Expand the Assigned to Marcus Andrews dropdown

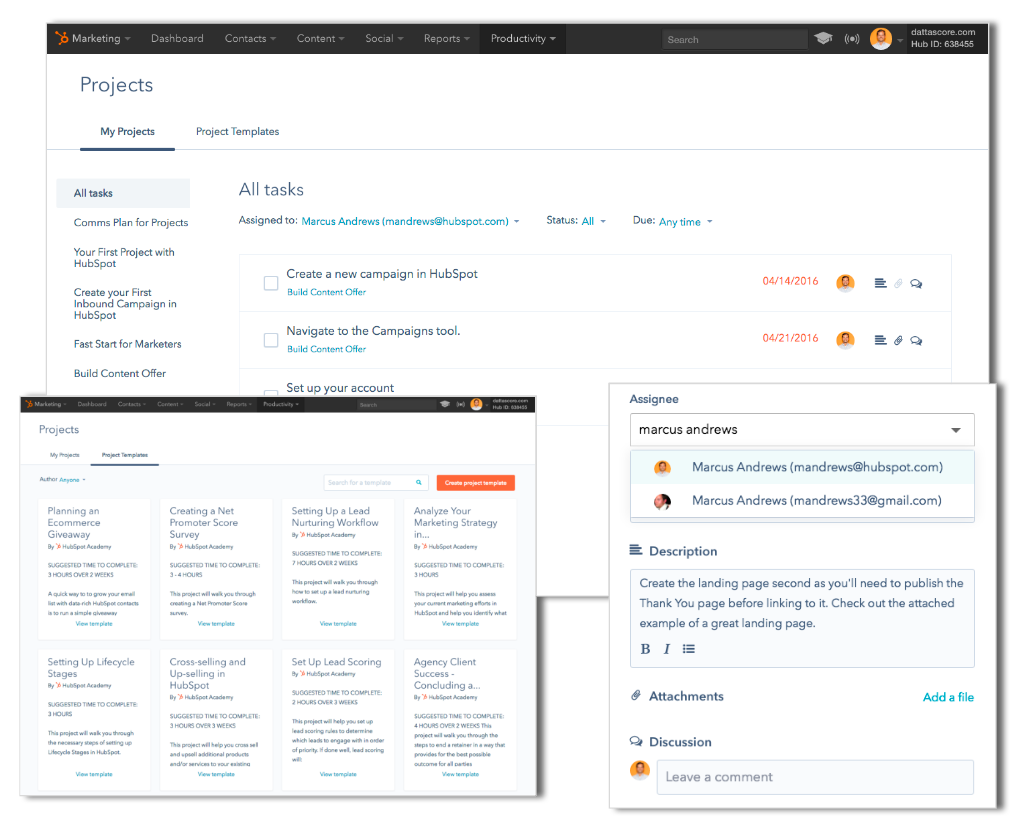point(410,222)
